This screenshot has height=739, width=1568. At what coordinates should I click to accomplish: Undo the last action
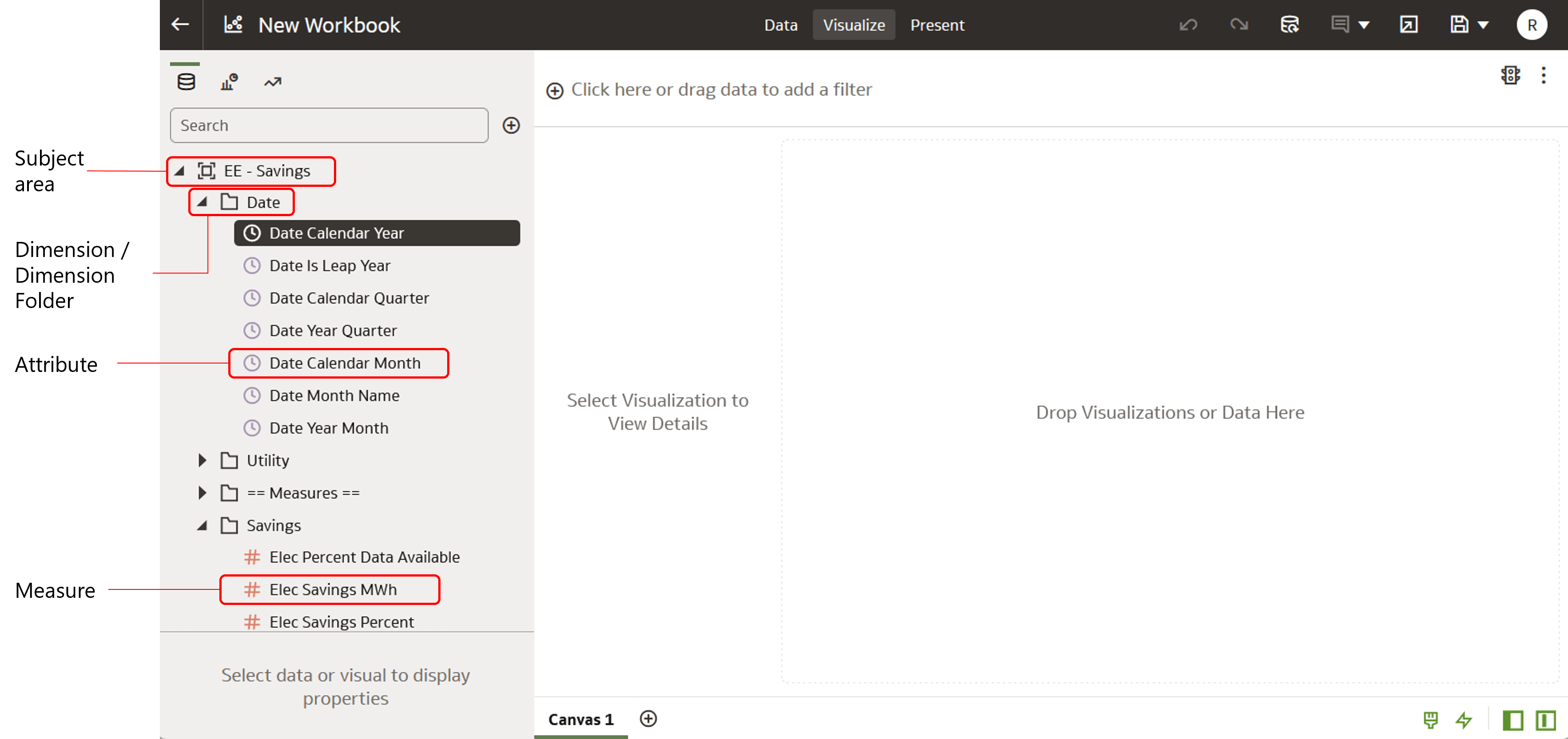click(1188, 24)
